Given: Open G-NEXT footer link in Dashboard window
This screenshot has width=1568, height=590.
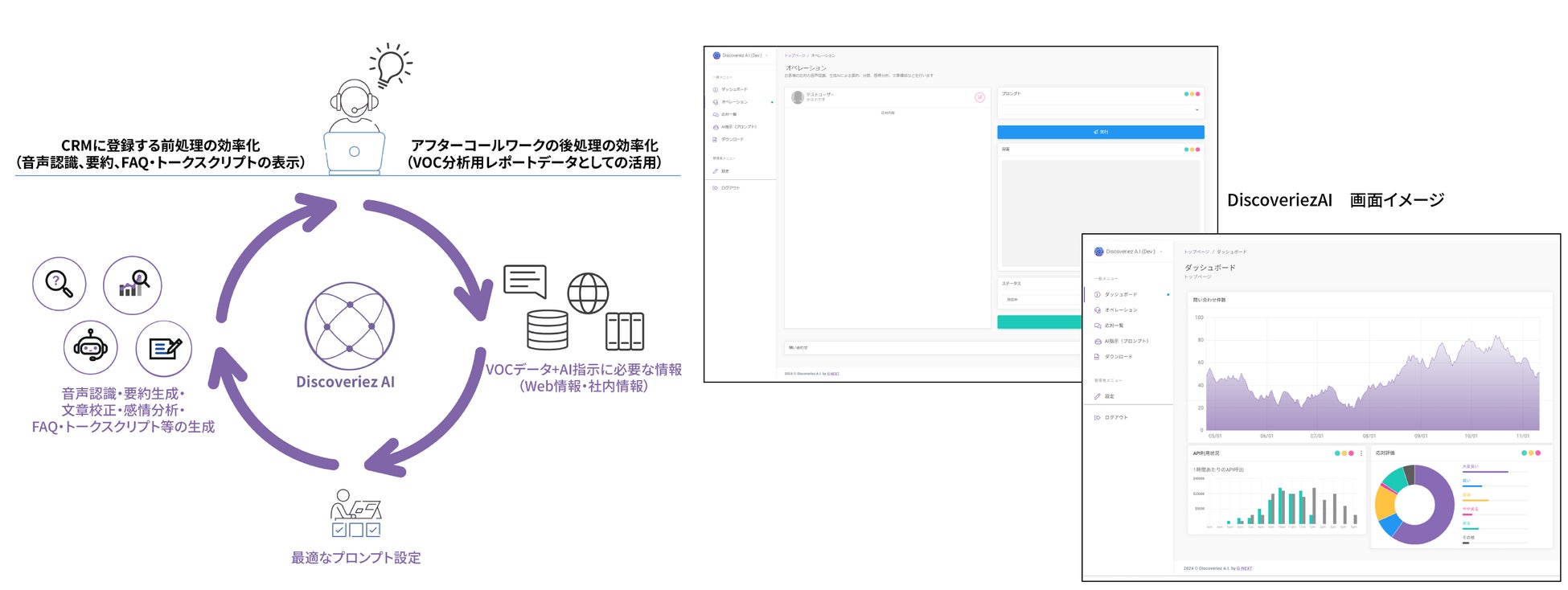Looking at the screenshot, I should click(1244, 568).
